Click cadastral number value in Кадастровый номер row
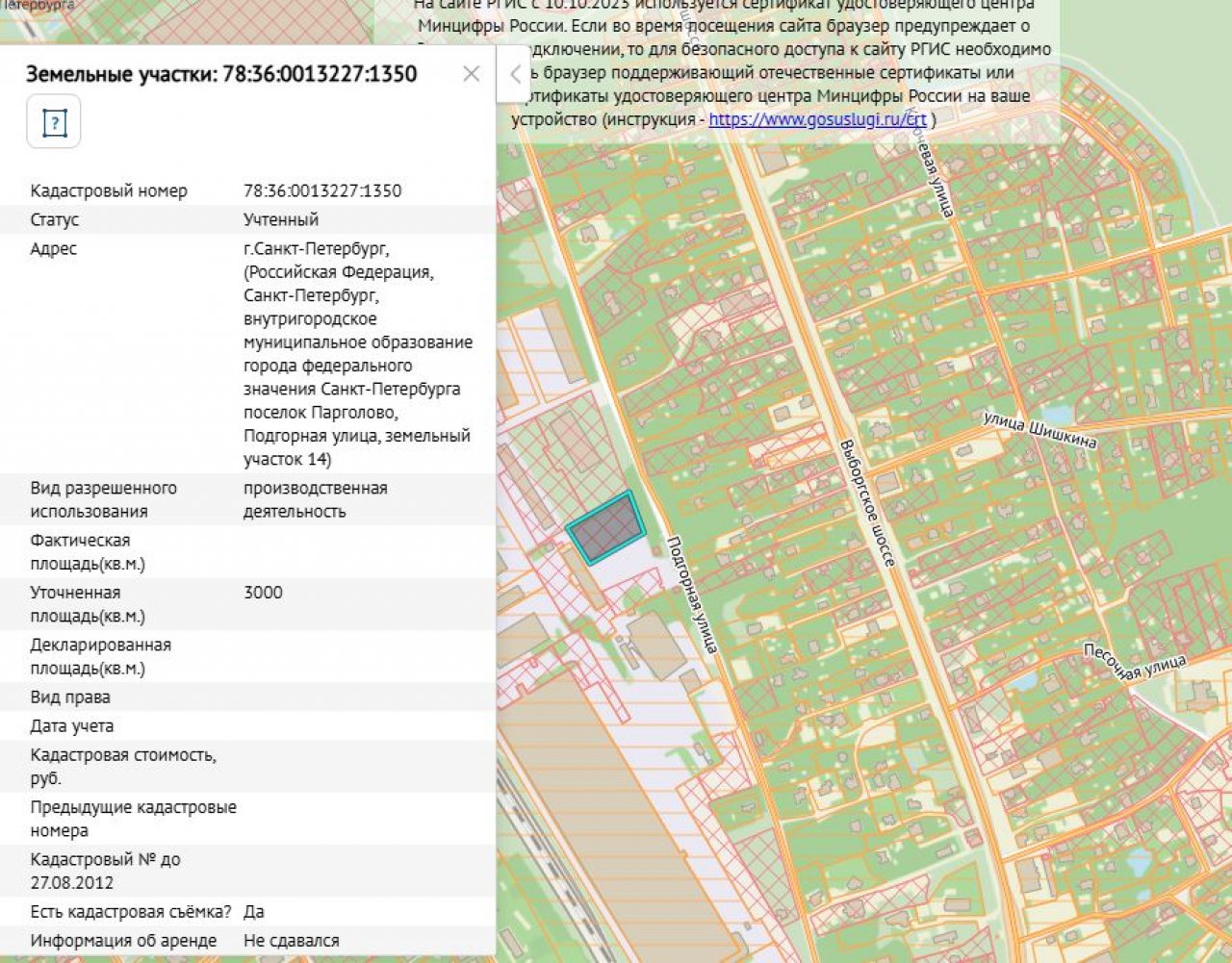 click(x=321, y=190)
